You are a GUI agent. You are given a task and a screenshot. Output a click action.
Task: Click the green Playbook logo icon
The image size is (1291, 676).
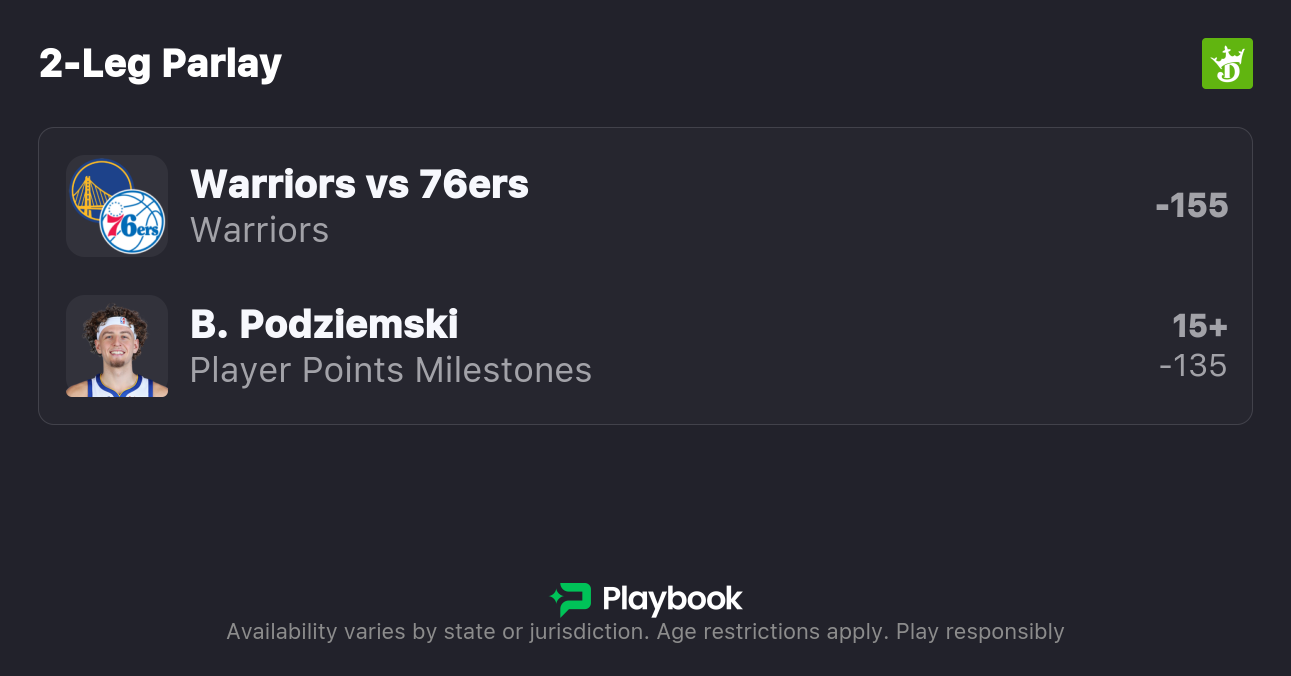pyautogui.click(x=571, y=599)
